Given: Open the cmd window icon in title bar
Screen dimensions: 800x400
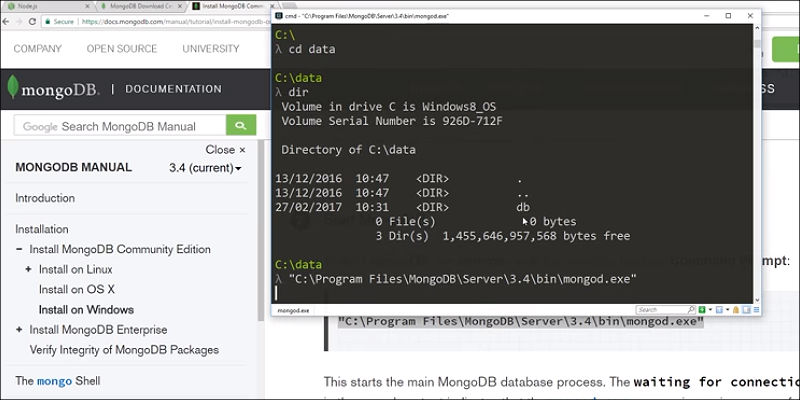Looking at the screenshot, I should (x=279, y=16).
